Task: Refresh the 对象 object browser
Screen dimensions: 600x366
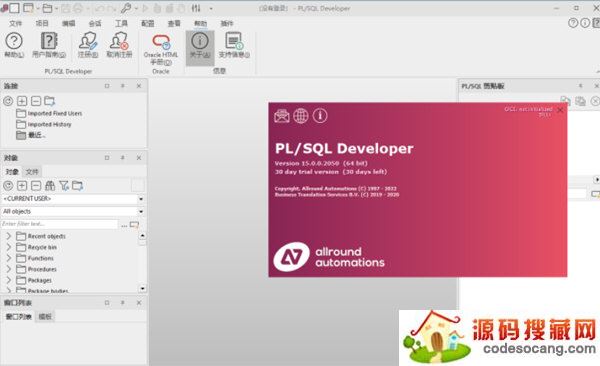Action: [x=8, y=186]
